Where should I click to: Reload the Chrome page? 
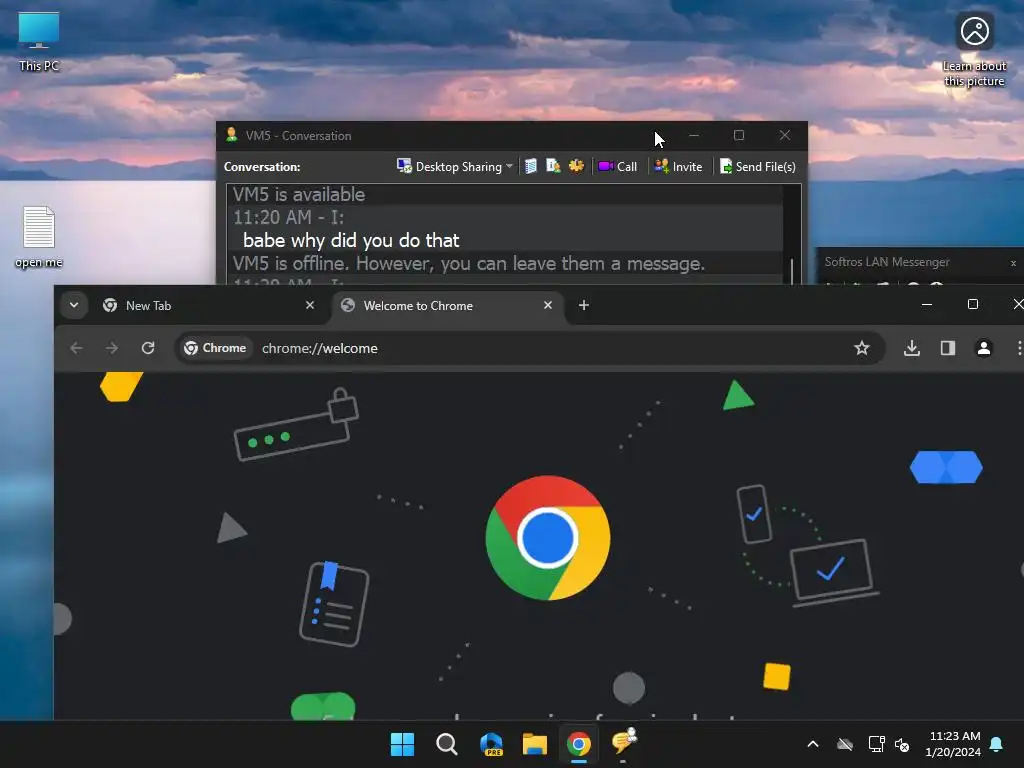pyautogui.click(x=148, y=348)
